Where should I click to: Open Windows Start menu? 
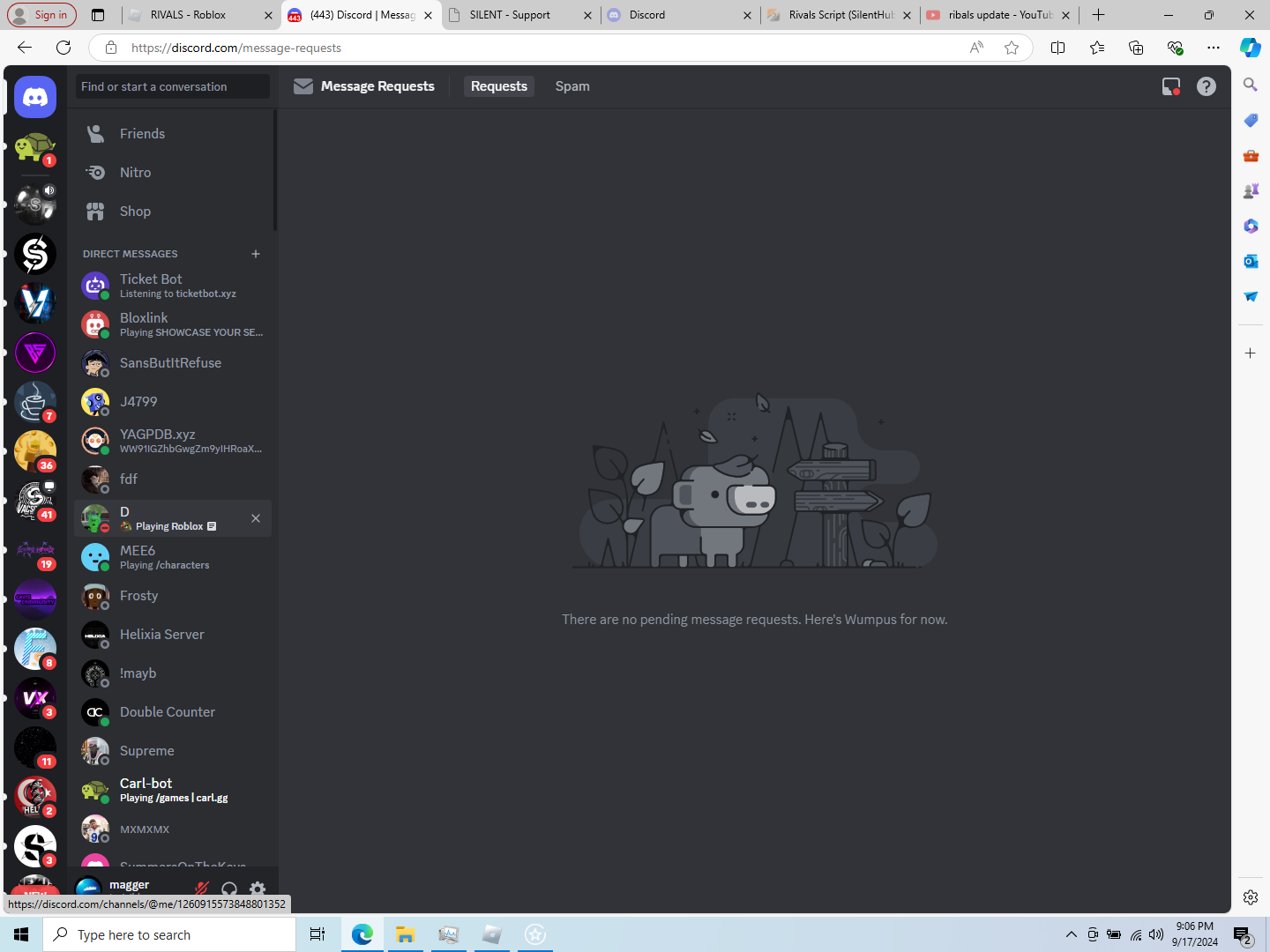click(x=21, y=934)
